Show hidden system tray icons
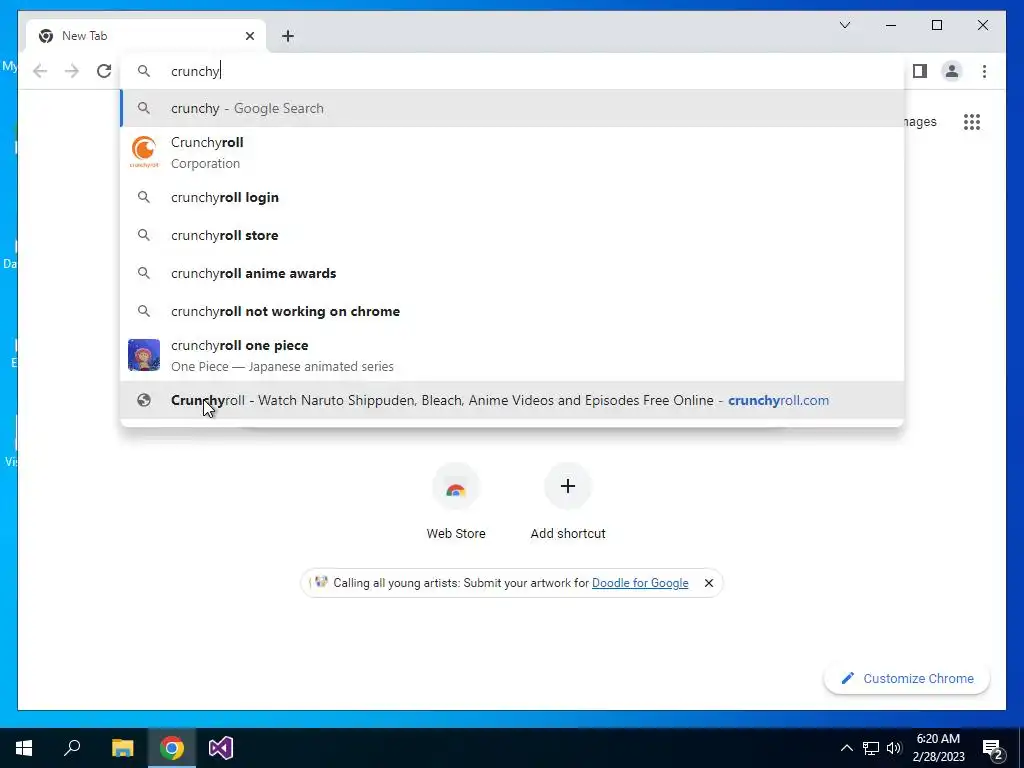Viewport: 1024px width, 768px height. point(846,748)
